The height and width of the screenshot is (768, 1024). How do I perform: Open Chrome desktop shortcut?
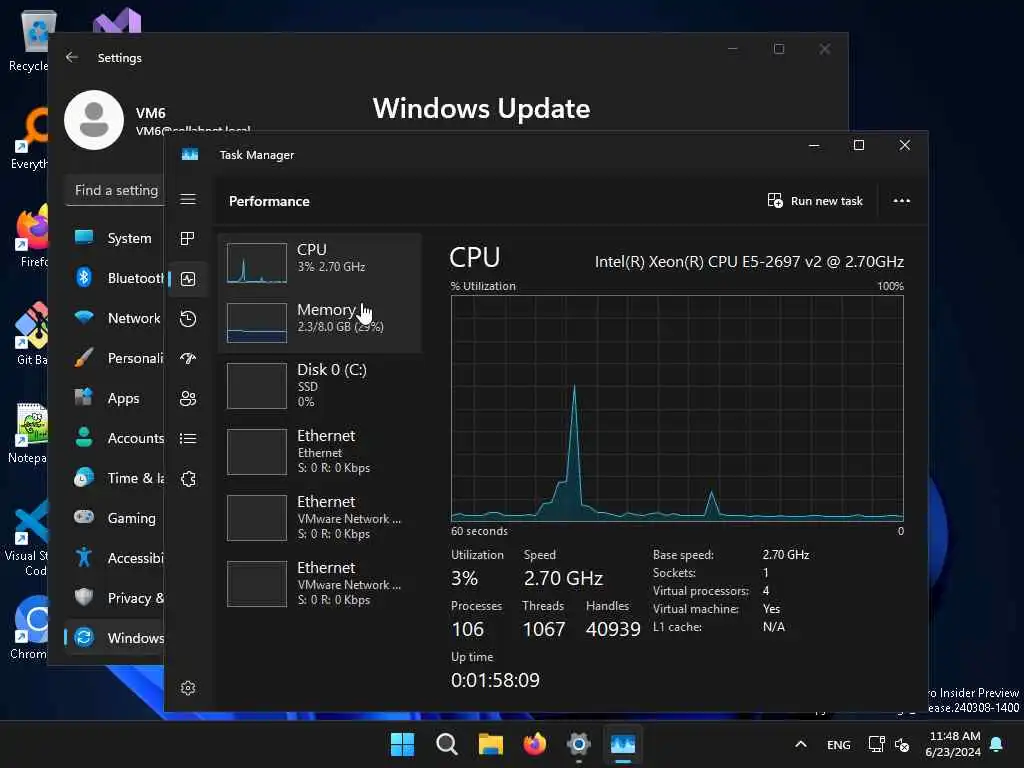click(29, 628)
